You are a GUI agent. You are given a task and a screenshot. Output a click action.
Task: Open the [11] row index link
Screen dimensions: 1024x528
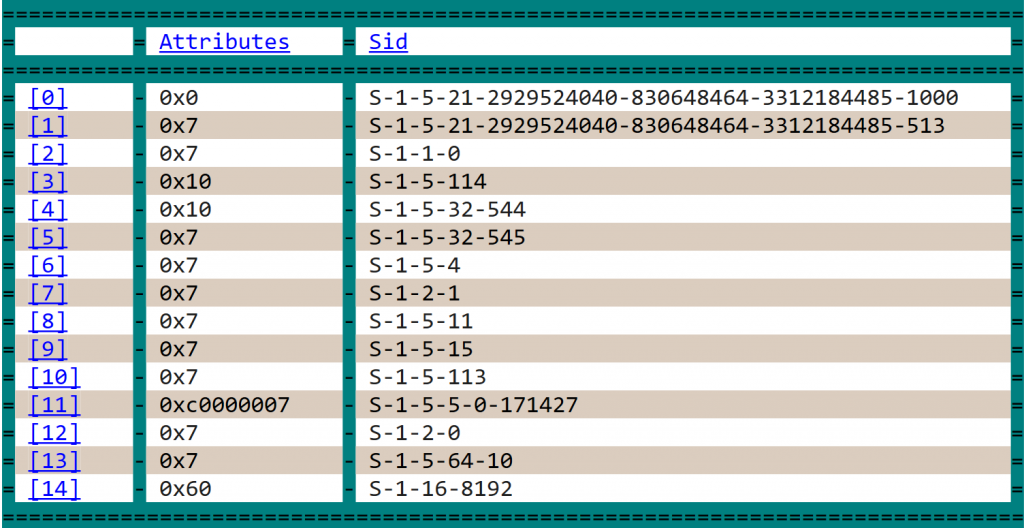tap(54, 406)
